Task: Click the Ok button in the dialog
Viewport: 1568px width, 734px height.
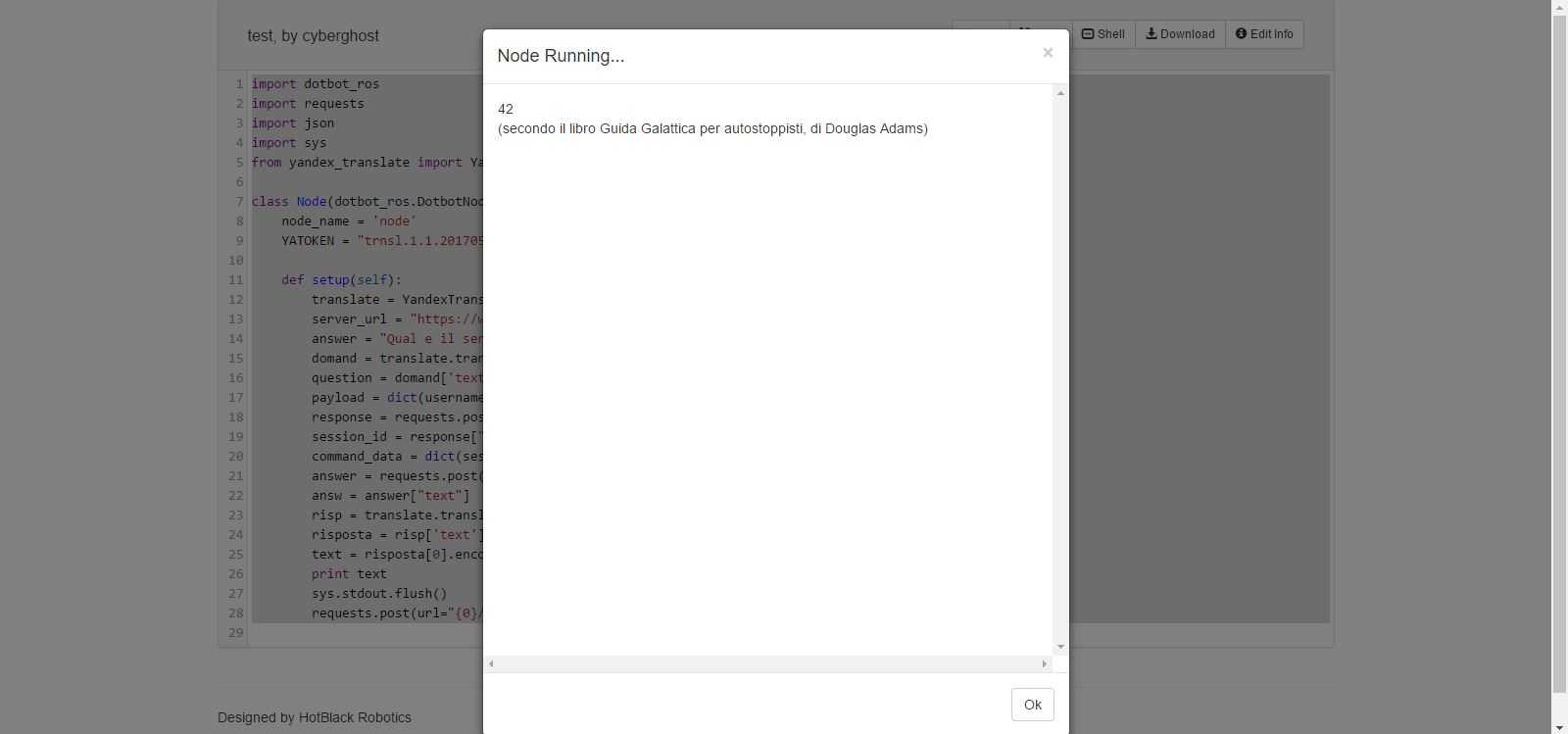Action: 1032,705
